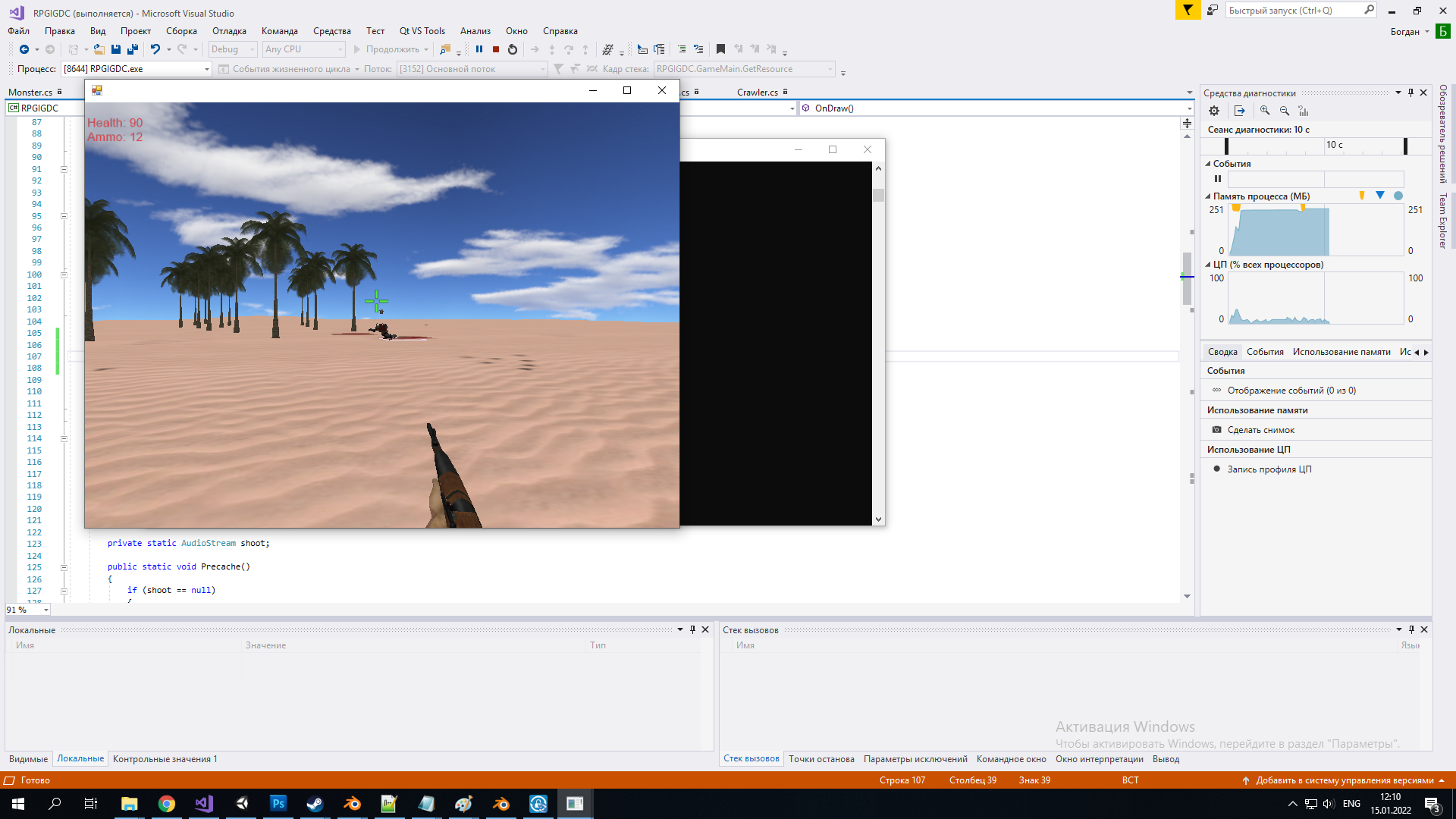Pause the events timeline in diagnostics
1456x819 pixels.
click(1218, 179)
